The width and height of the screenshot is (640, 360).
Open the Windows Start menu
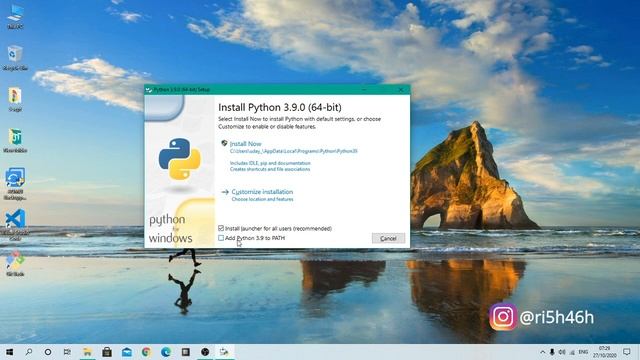coord(9,352)
